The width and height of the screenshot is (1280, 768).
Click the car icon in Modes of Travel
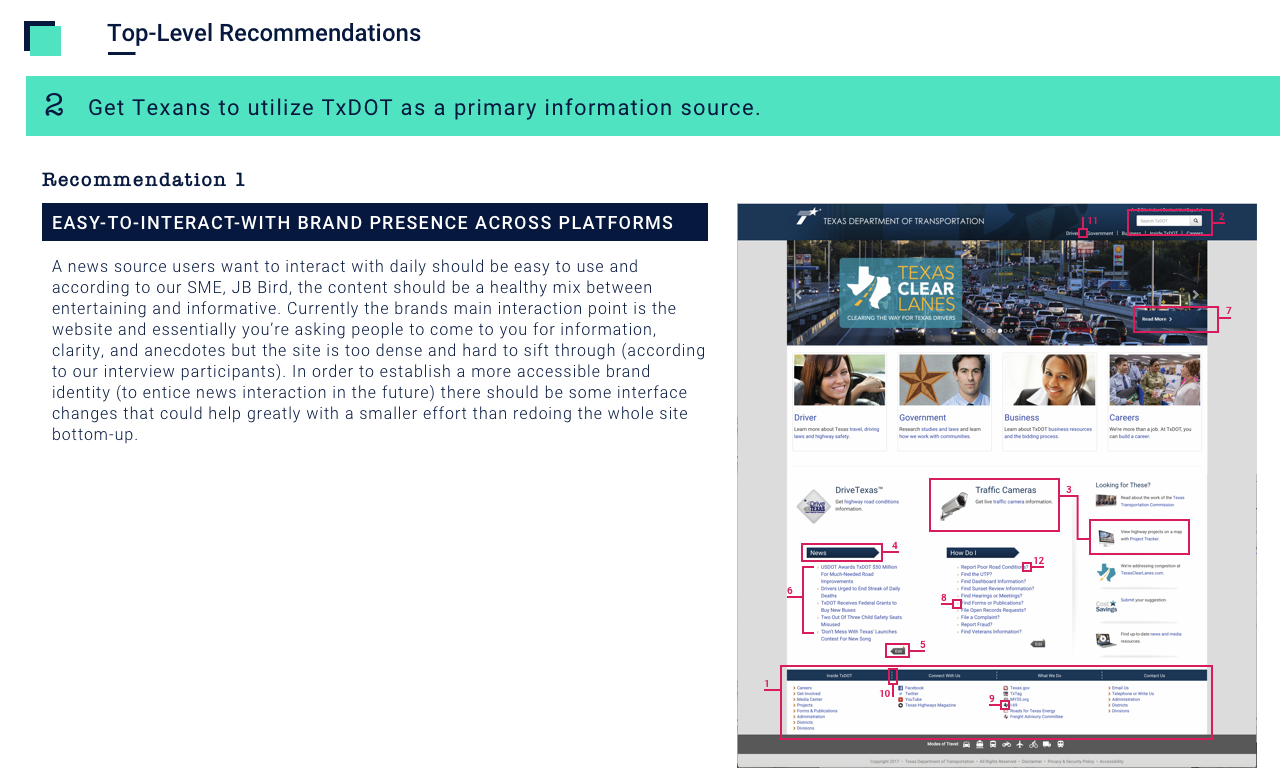[x=966, y=744]
